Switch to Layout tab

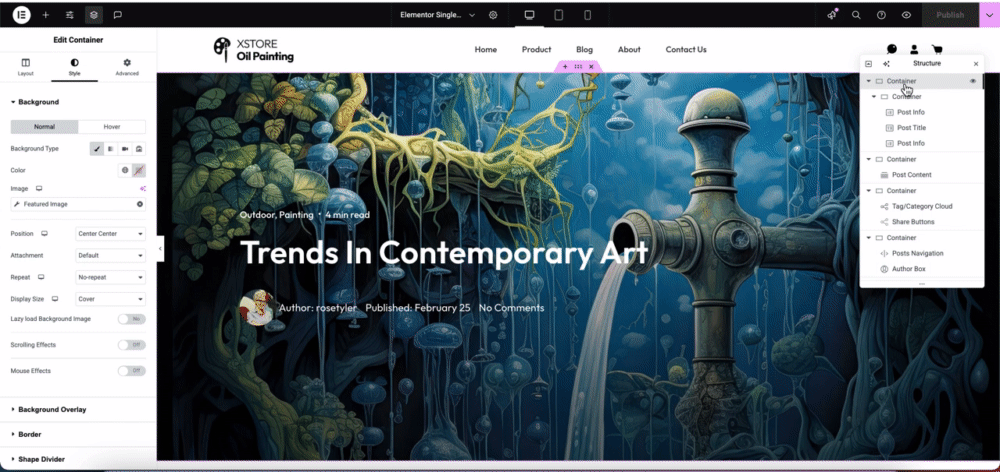[26, 67]
